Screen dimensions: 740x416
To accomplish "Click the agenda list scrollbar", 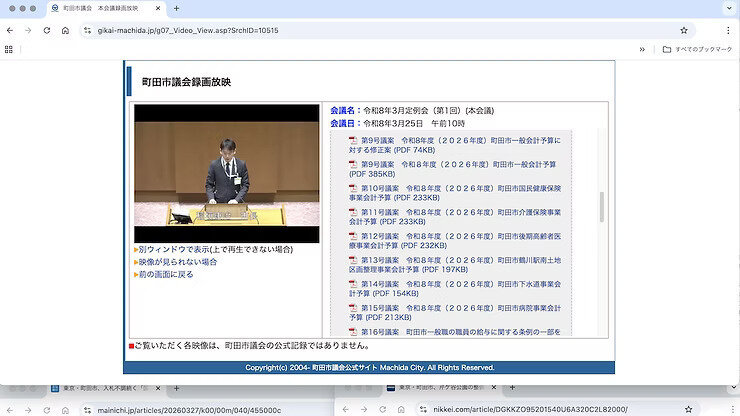I will tap(602, 207).
